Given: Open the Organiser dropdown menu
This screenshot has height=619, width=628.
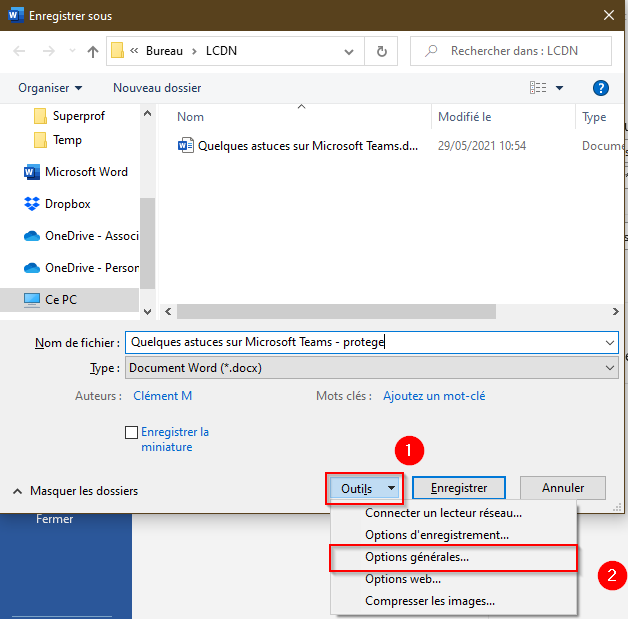Looking at the screenshot, I should coord(50,88).
